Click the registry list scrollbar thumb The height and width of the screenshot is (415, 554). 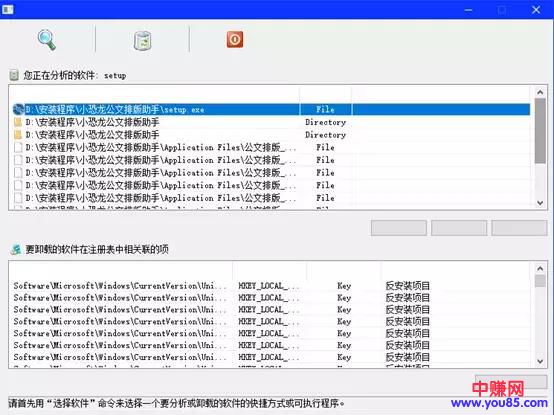tap(540, 281)
